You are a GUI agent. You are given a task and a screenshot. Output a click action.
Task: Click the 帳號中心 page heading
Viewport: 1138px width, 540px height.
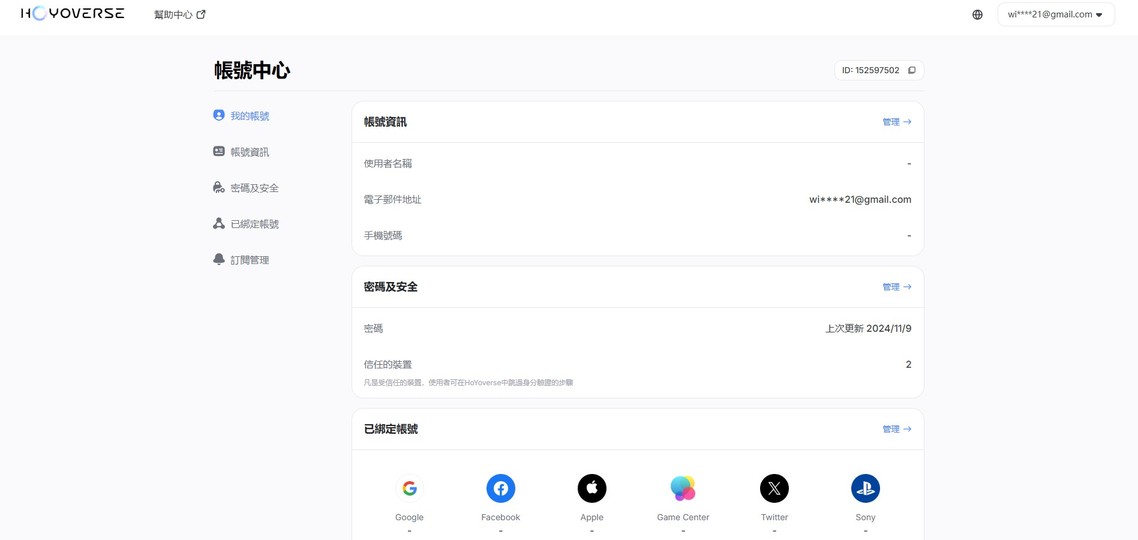[x=253, y=70]
